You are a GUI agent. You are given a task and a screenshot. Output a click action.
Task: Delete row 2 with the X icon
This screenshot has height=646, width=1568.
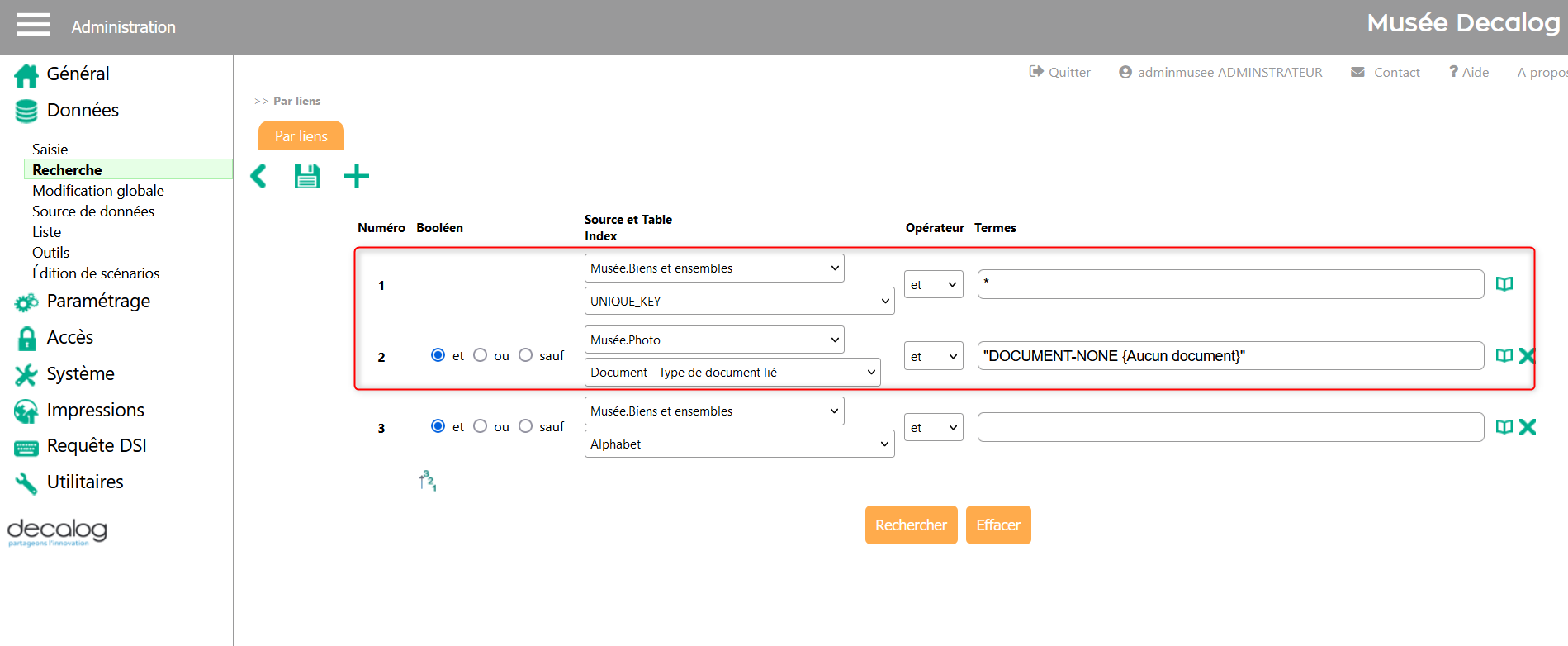pos(1527,356)
